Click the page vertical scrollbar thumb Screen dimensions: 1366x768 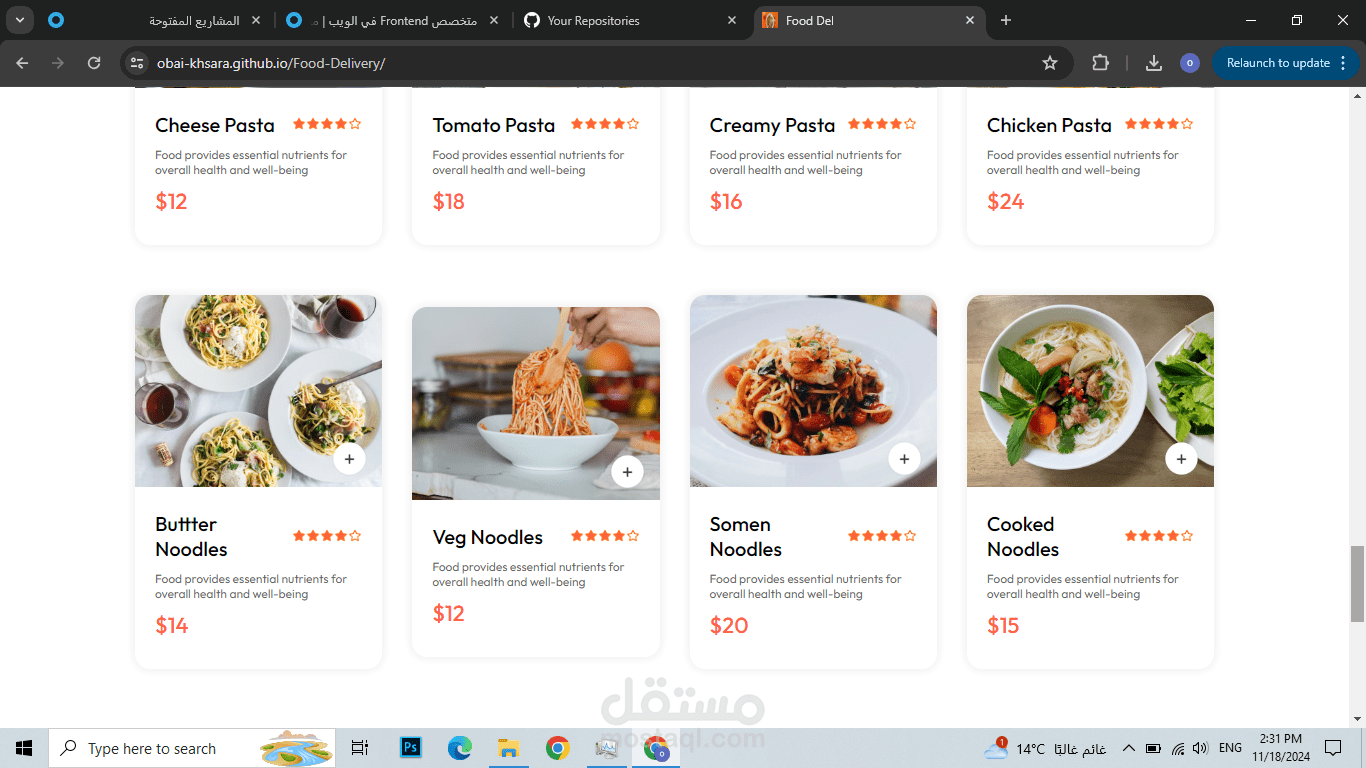1357,584
